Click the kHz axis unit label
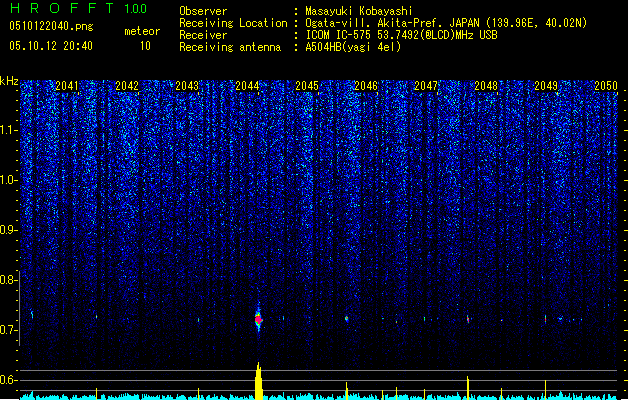The width and height of the screenshot is (629, 400). tap(9, 81)
